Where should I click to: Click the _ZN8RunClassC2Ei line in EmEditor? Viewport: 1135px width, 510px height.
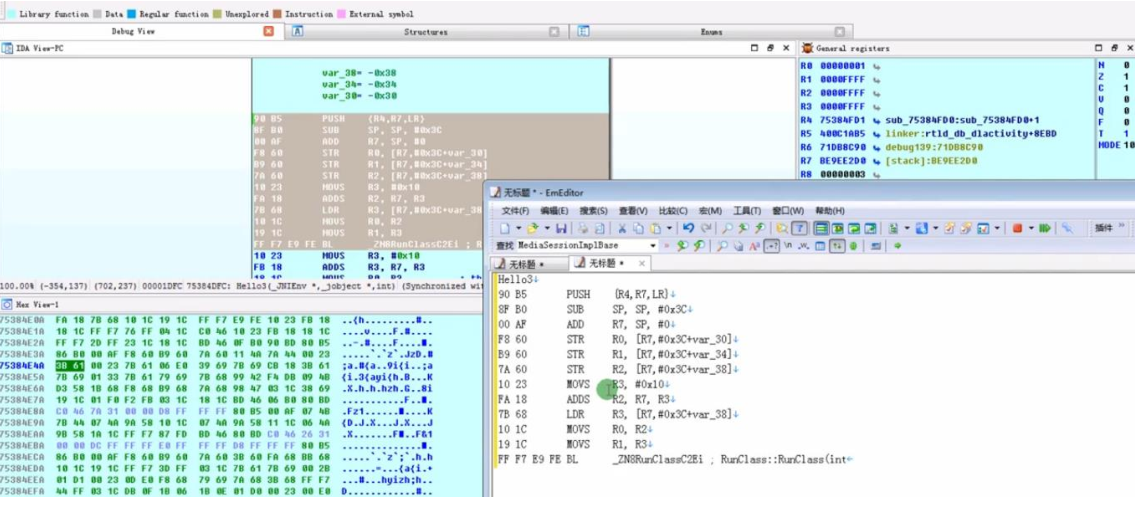[675, 459]
